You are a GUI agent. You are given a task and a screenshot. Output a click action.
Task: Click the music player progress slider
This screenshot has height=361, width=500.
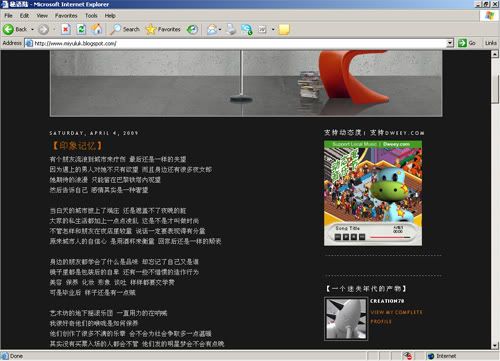tap(390, 237)
